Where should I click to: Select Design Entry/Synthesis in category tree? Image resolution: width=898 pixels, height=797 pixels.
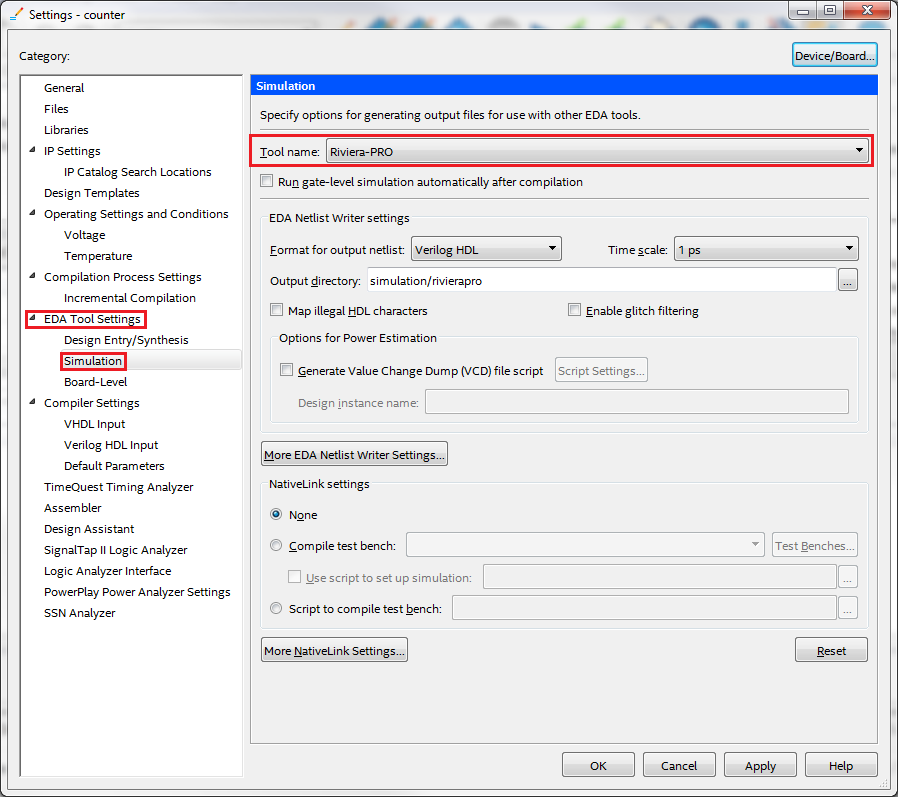pos(126,340)
